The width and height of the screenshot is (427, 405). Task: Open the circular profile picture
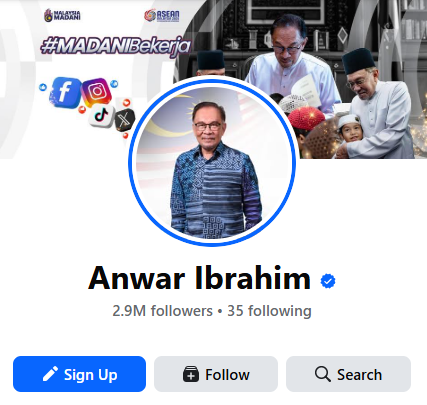pyautogui.click(x=212, y=163)
